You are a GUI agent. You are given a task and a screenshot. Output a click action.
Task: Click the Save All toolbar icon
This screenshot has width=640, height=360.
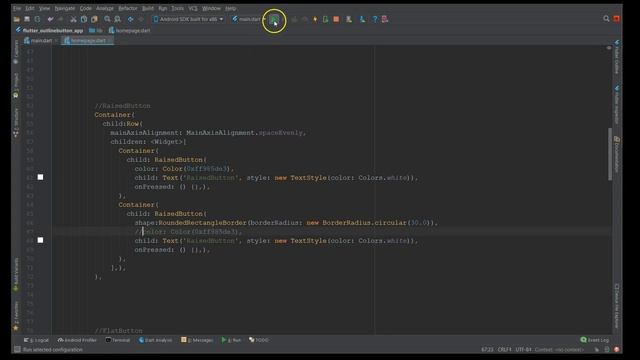(27, 19)
